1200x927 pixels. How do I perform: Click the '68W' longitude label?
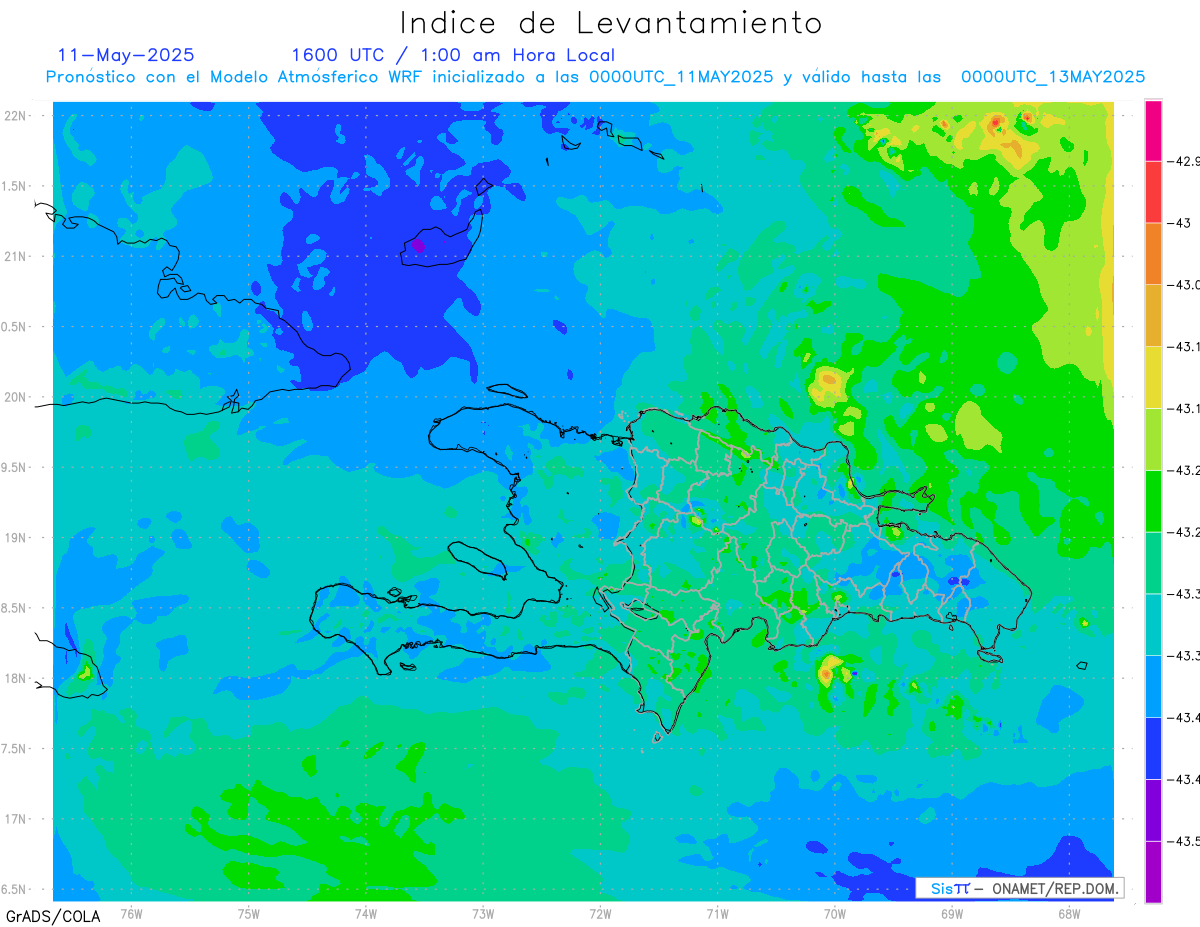[x=1069, y=913]
